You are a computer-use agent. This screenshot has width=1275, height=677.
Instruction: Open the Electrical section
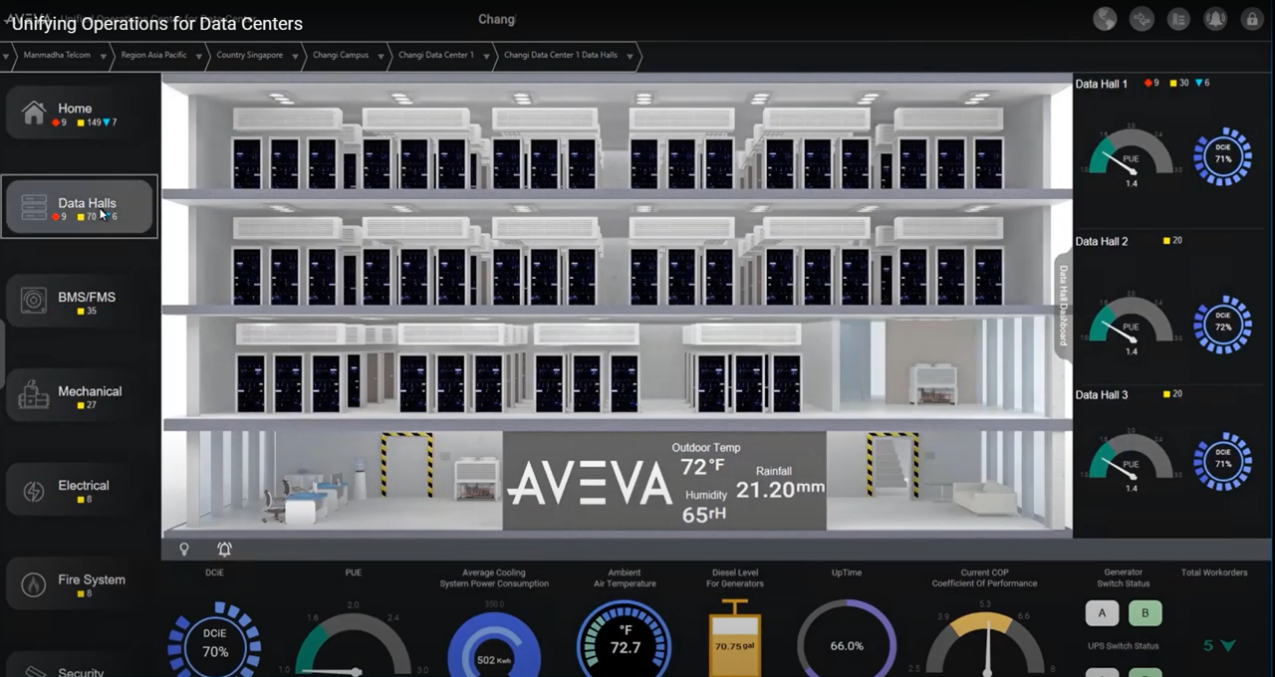pos(81,489)
